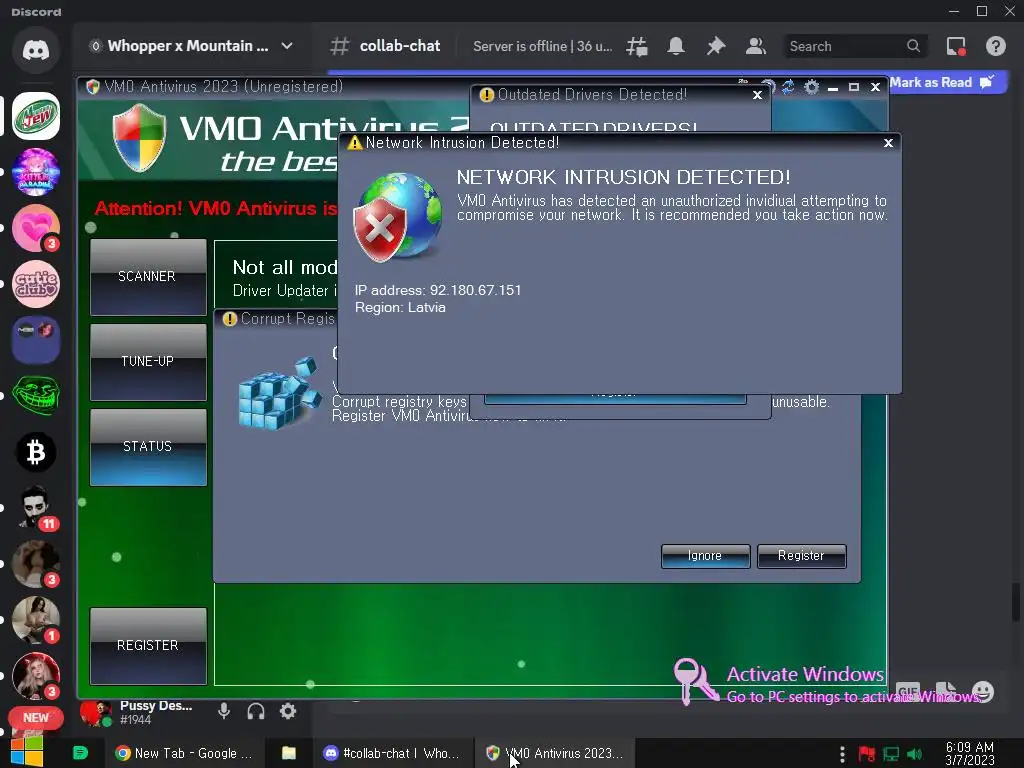Deafen with the headphones icon
This screenshot has height=768, width=1024.
[x=256, y=711]
